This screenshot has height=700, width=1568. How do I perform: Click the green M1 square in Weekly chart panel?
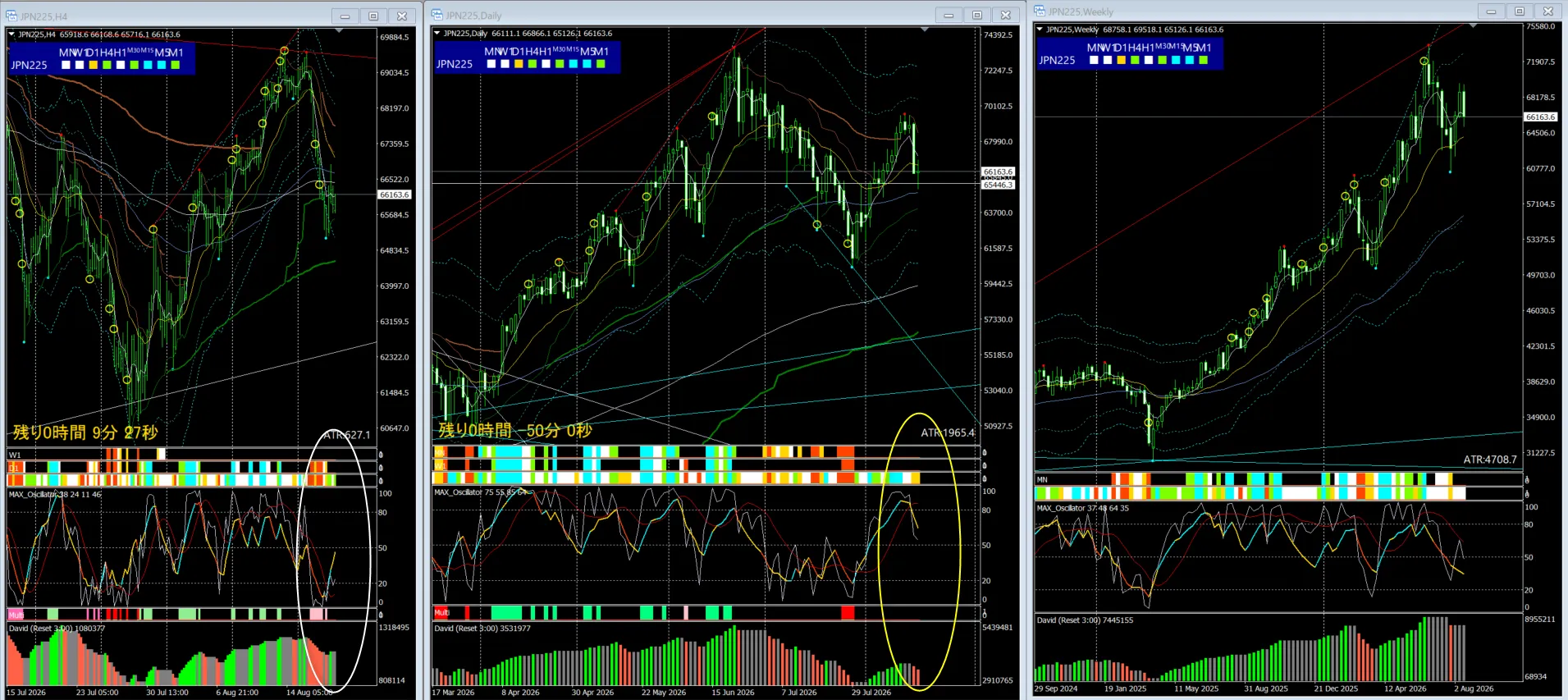tap(1204, 60)
